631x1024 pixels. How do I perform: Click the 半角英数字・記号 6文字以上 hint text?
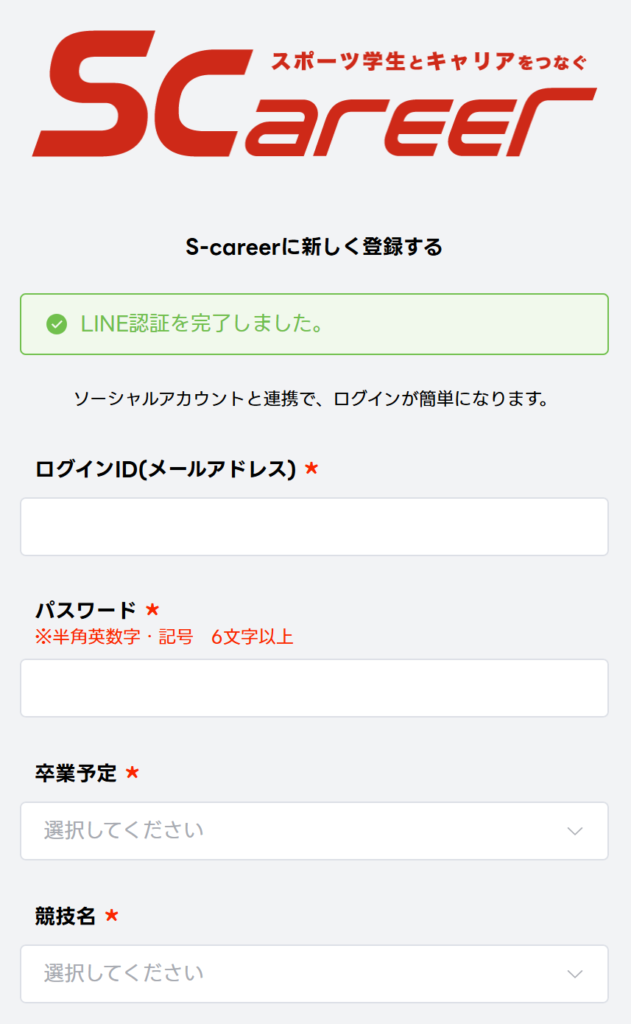[164, 637]
